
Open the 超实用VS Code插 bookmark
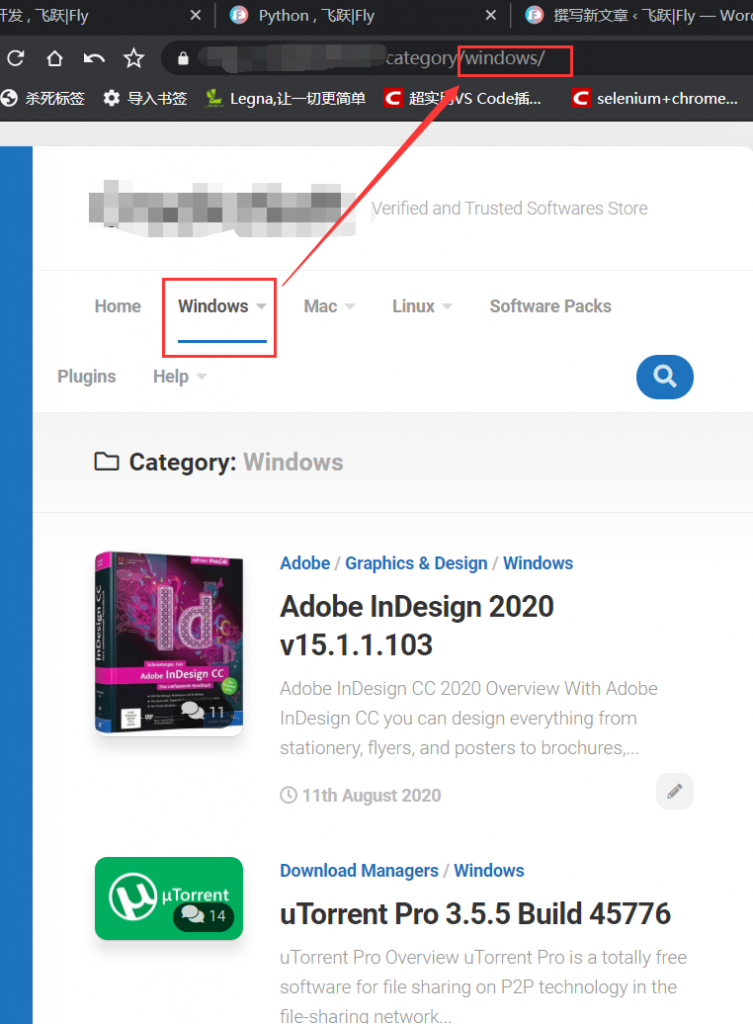coord(462,99)
